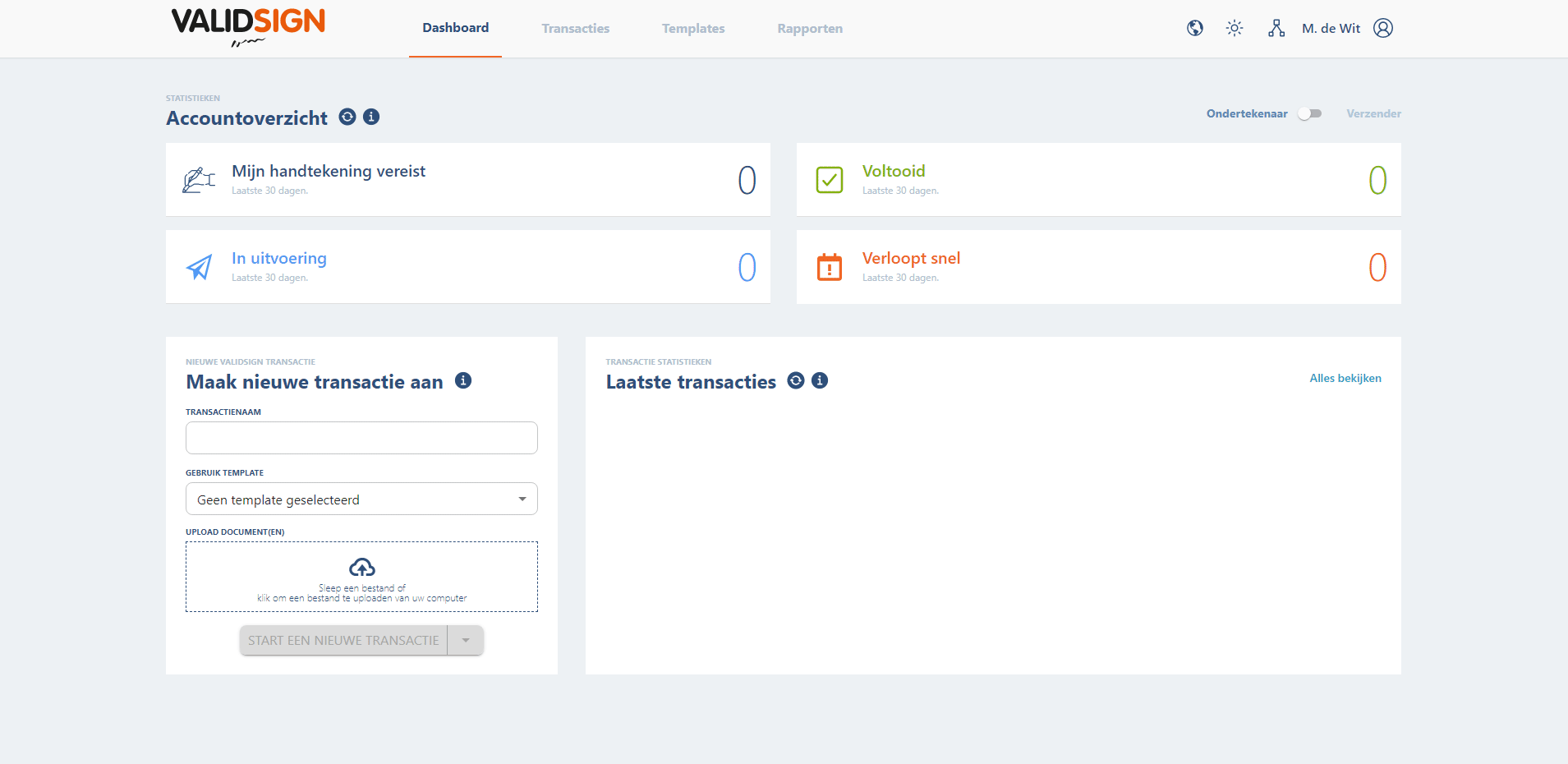
Task: Open the Transacties tab
Action: click(x=576, y=29)
